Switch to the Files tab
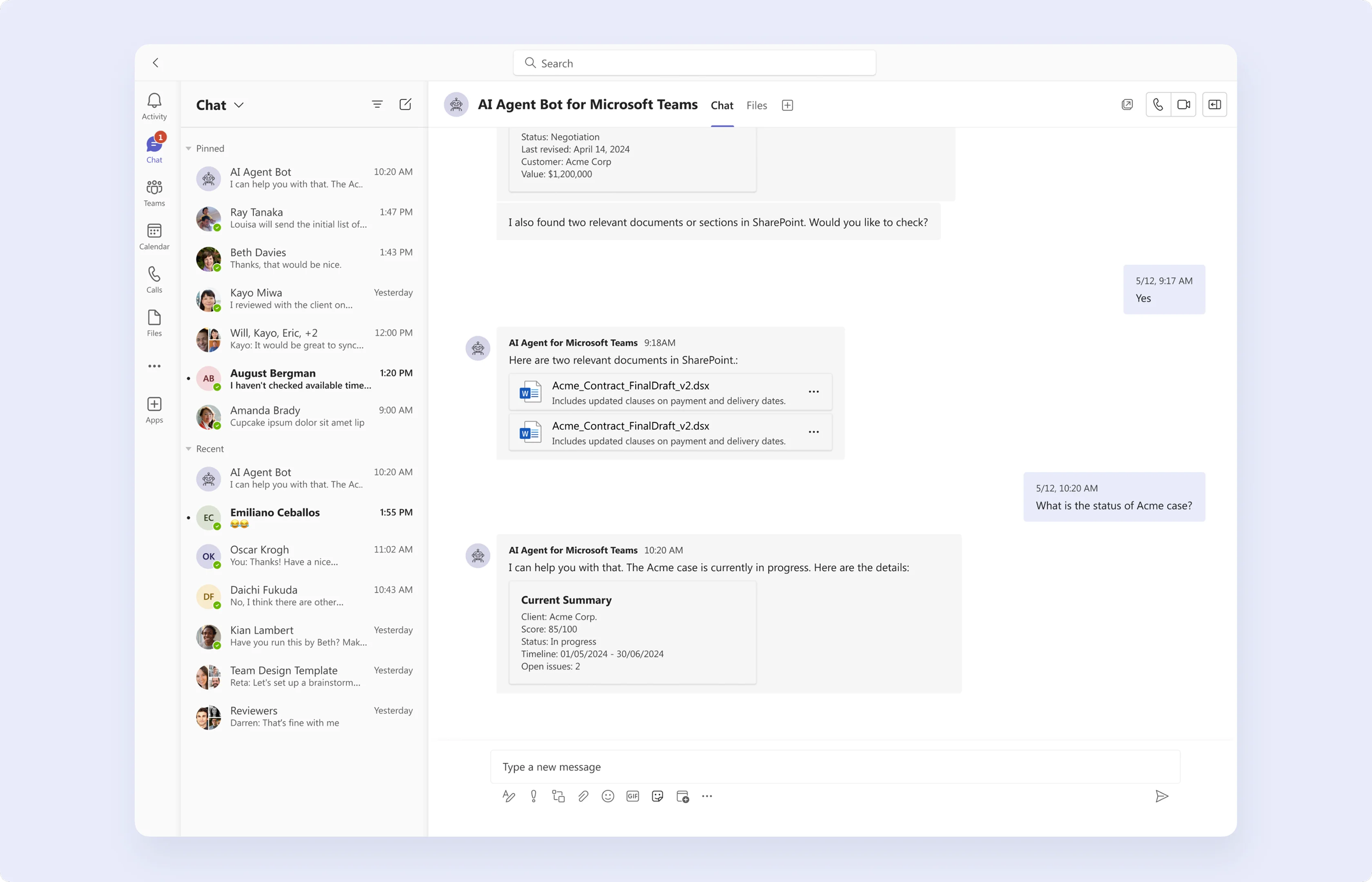This screenshot has width=1372, height=882. 756,105
